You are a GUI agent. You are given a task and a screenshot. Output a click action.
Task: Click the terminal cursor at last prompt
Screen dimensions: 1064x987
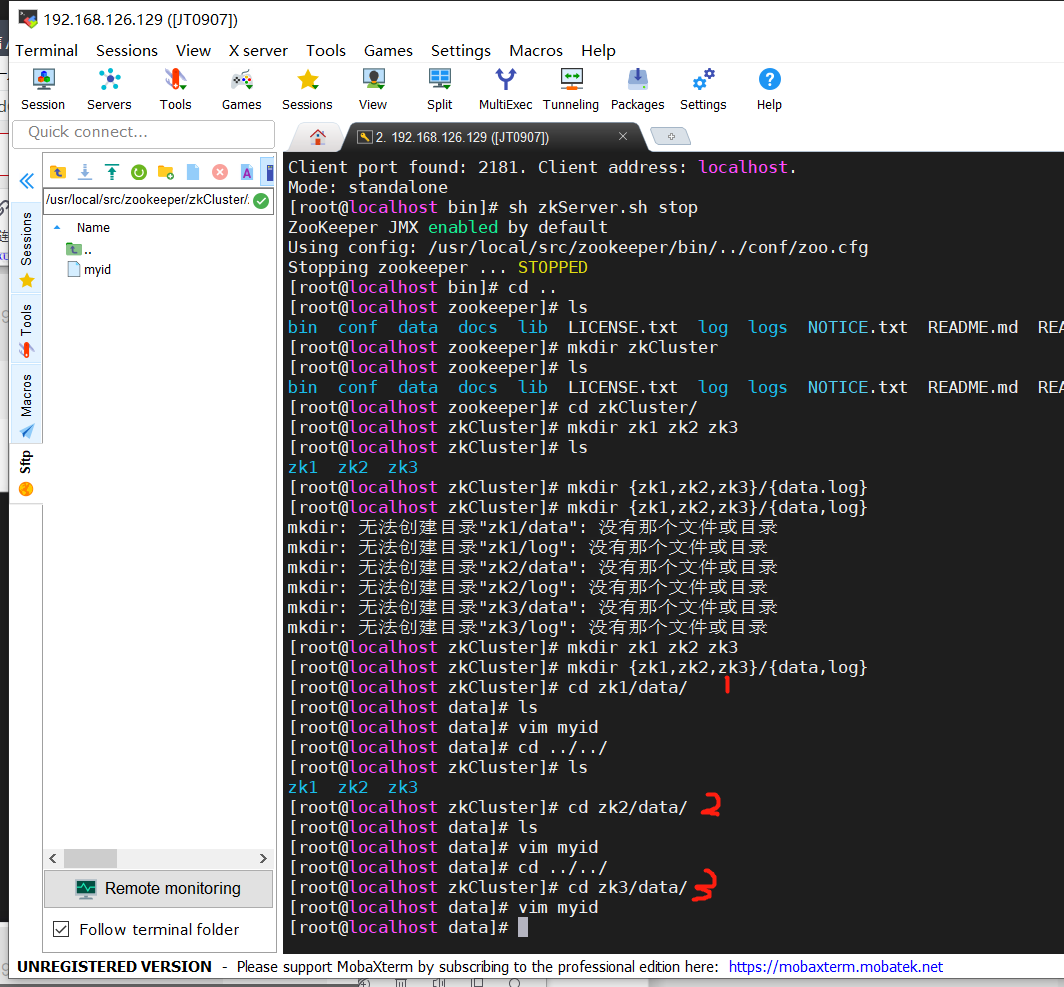pos(522,927)
